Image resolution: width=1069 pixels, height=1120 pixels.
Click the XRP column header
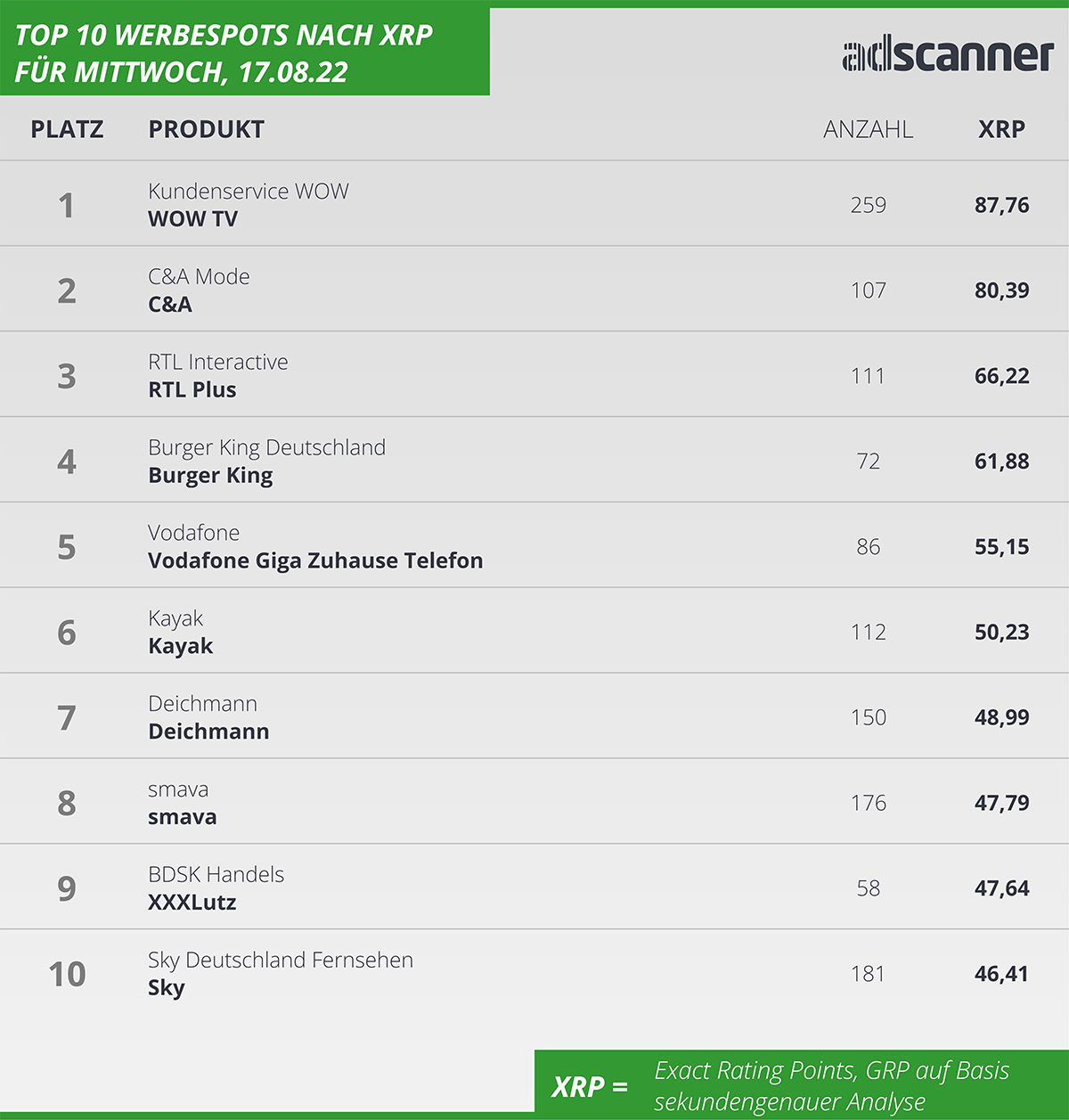pyautogui.click(x=1001, y=129)
